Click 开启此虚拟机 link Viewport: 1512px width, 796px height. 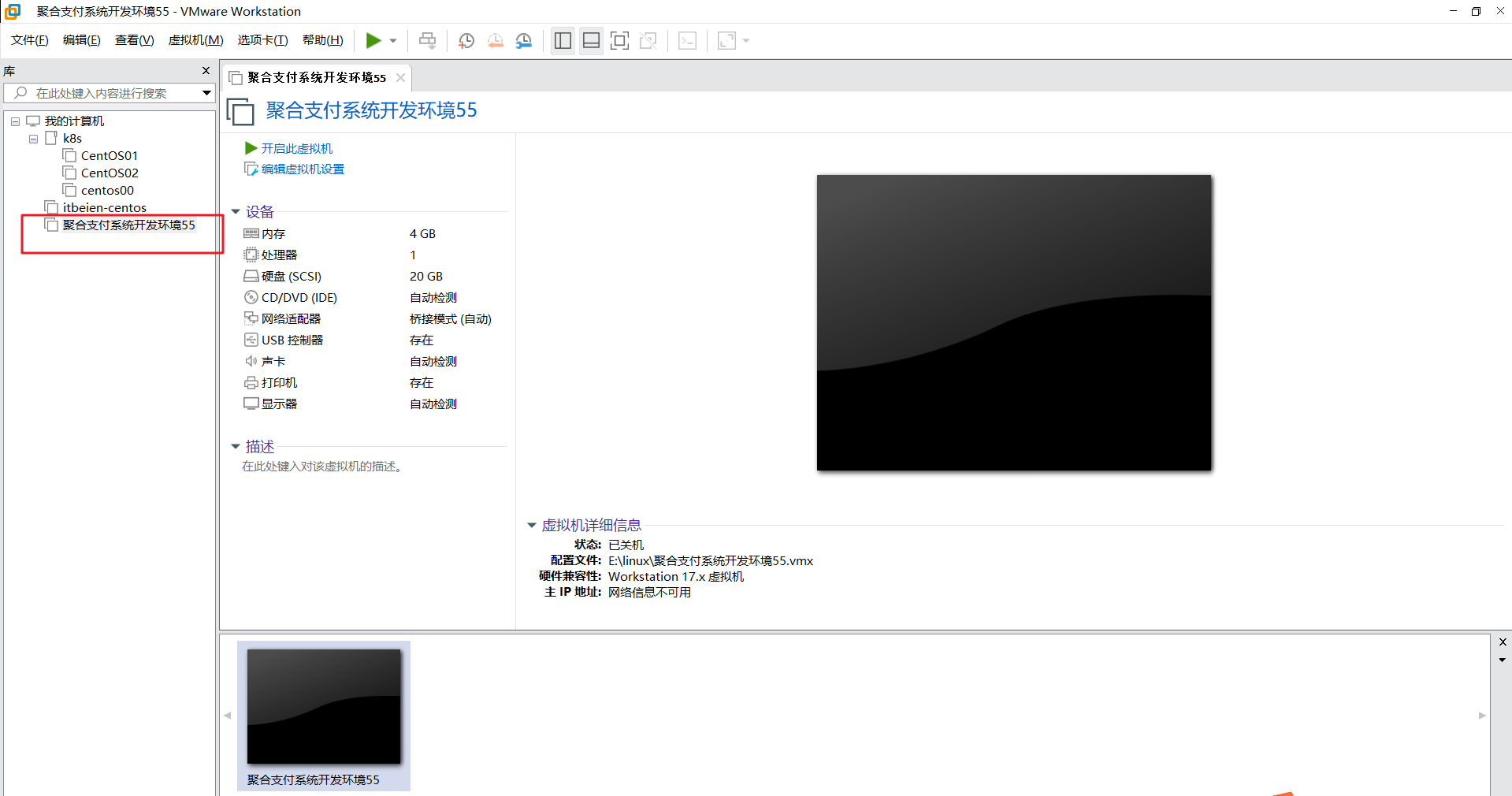click(297, 148)
